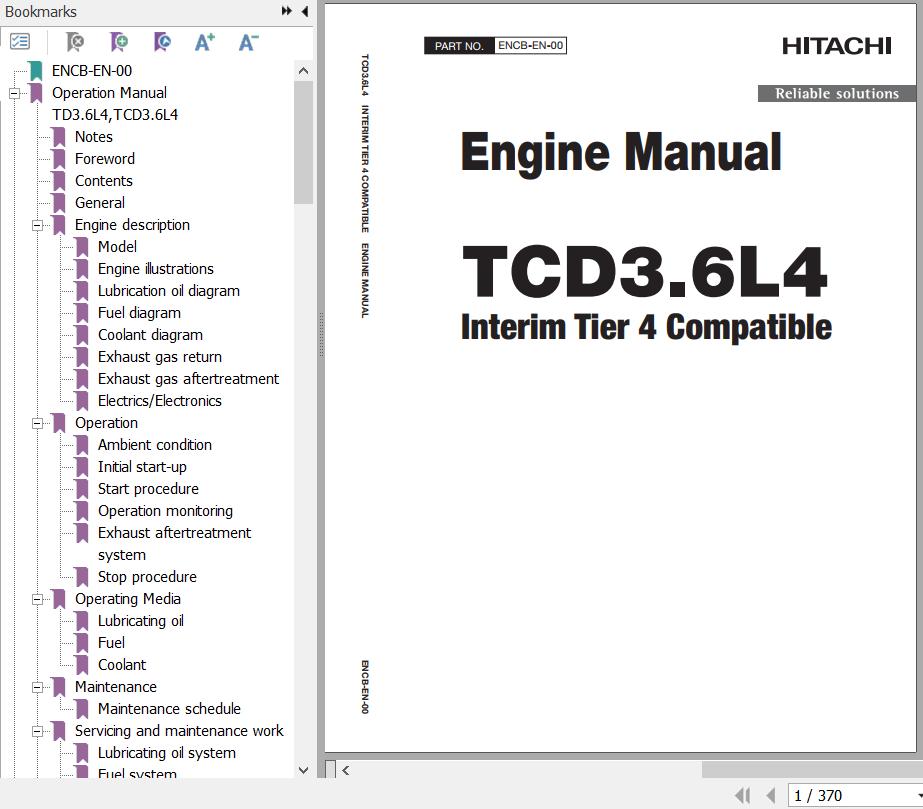Viewport: 923px width, 809px height.
Task: Click the bookmarks vertical scrollbar thumb
Action: [304, 142]
